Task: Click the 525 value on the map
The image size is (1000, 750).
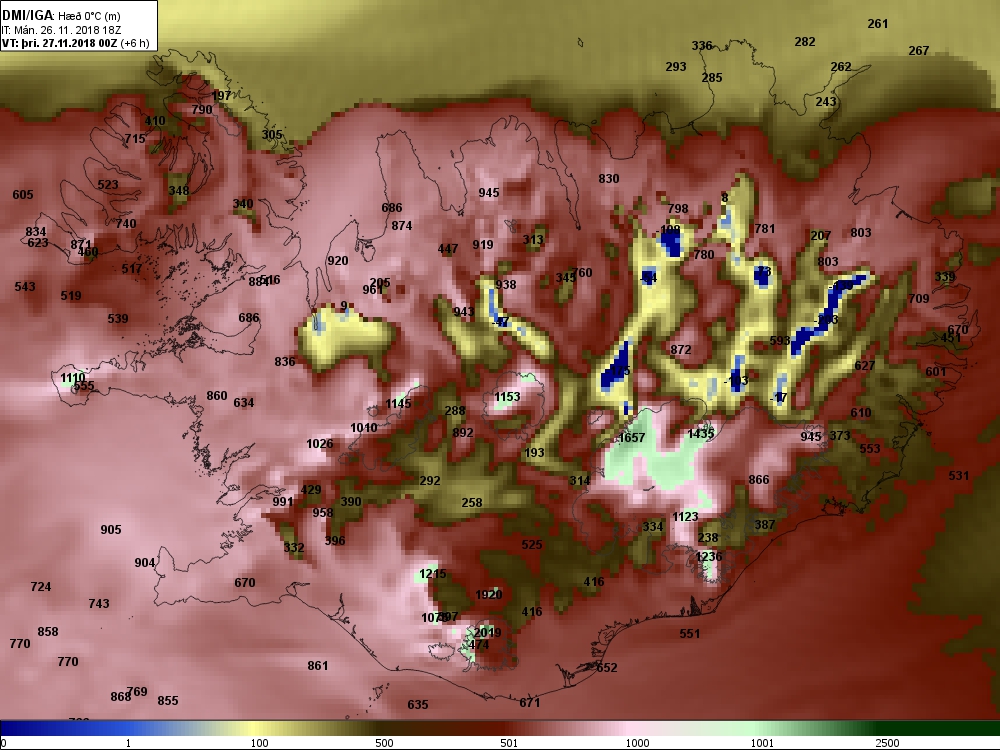Action: [x=531, y=545]
